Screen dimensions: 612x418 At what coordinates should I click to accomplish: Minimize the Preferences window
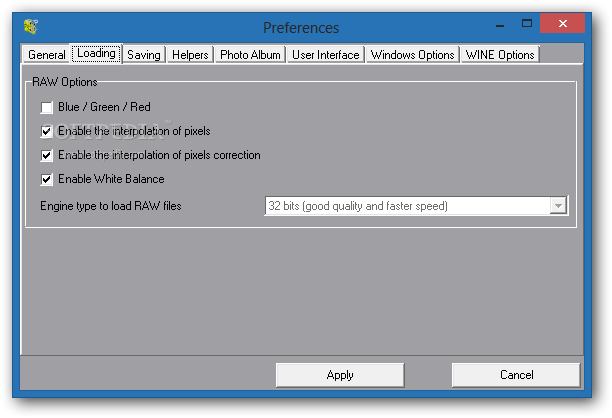(x=500, y=24)
